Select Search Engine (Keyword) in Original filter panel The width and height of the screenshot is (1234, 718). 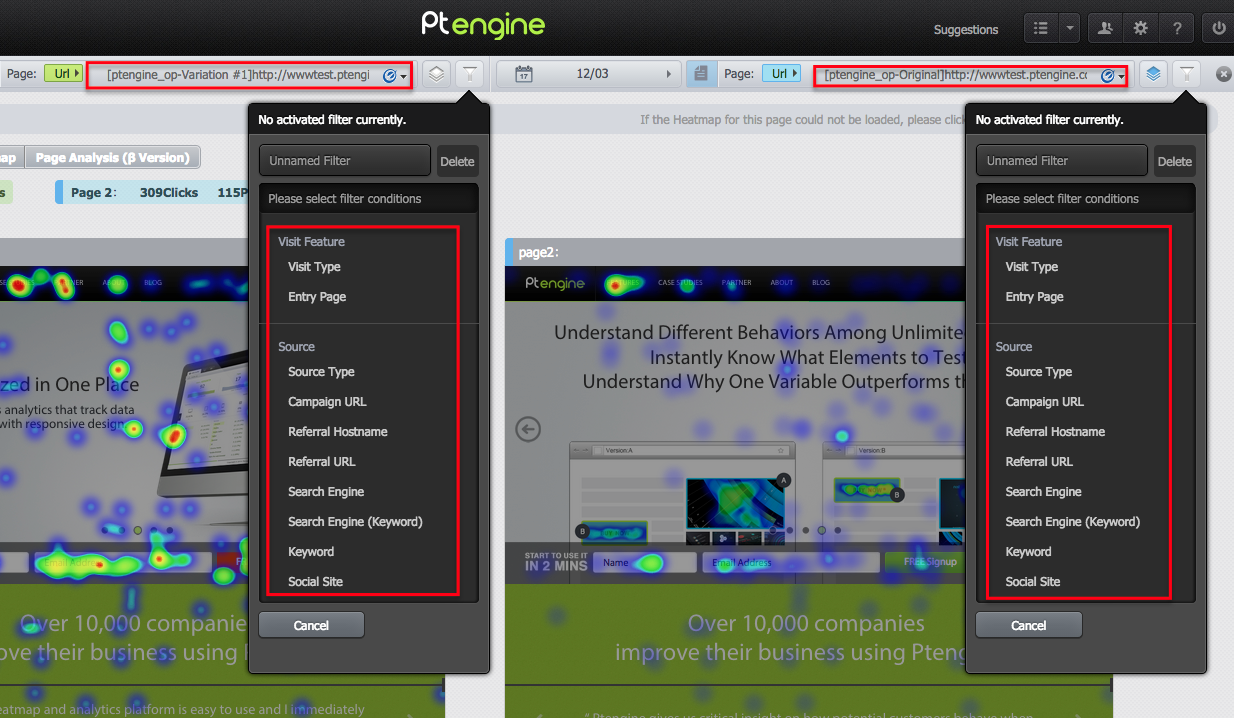click(1072, 522)
